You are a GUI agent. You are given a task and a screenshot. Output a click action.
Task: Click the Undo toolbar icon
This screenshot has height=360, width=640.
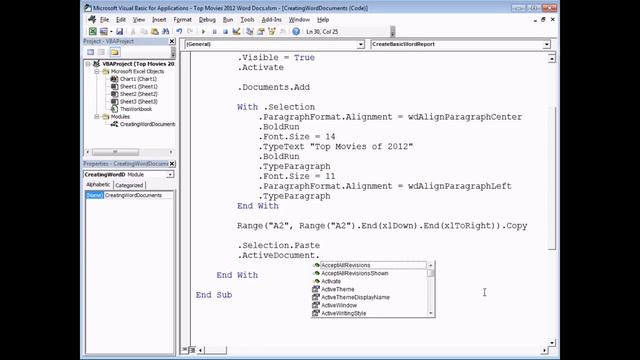point(179,31)
